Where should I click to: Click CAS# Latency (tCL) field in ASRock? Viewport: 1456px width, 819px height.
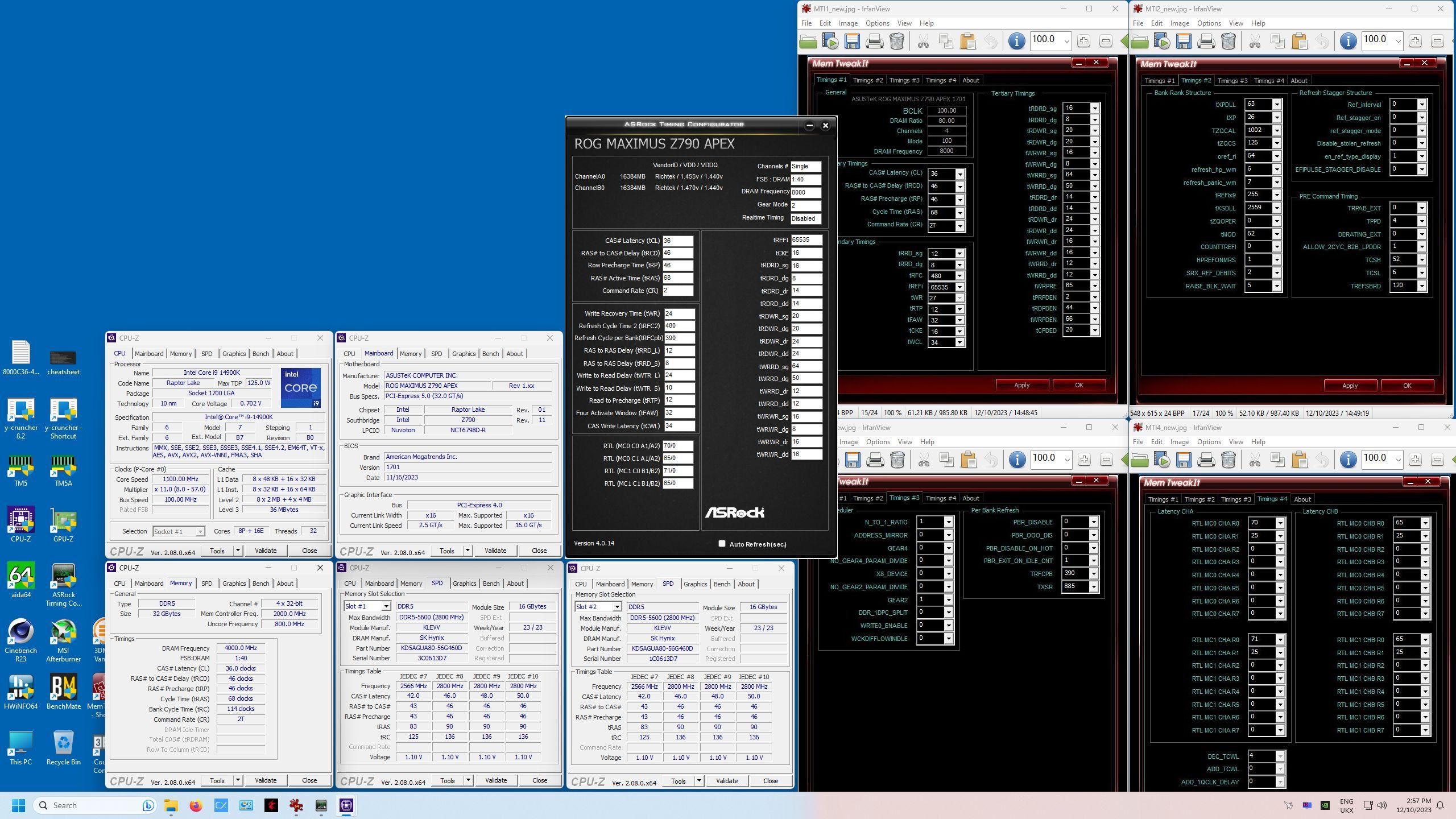tap(678, 241)
